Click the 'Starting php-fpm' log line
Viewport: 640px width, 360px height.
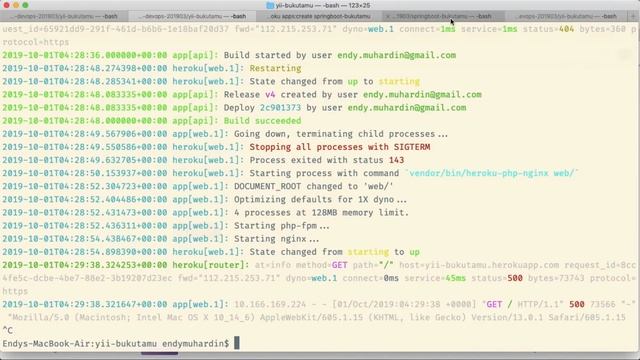pos(281,226)
